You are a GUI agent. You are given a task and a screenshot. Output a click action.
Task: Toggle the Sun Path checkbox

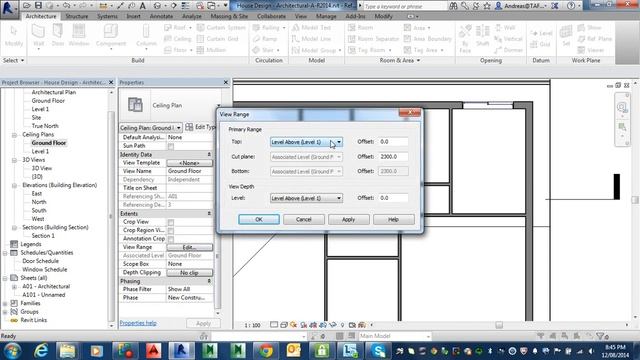click(171, 146)
